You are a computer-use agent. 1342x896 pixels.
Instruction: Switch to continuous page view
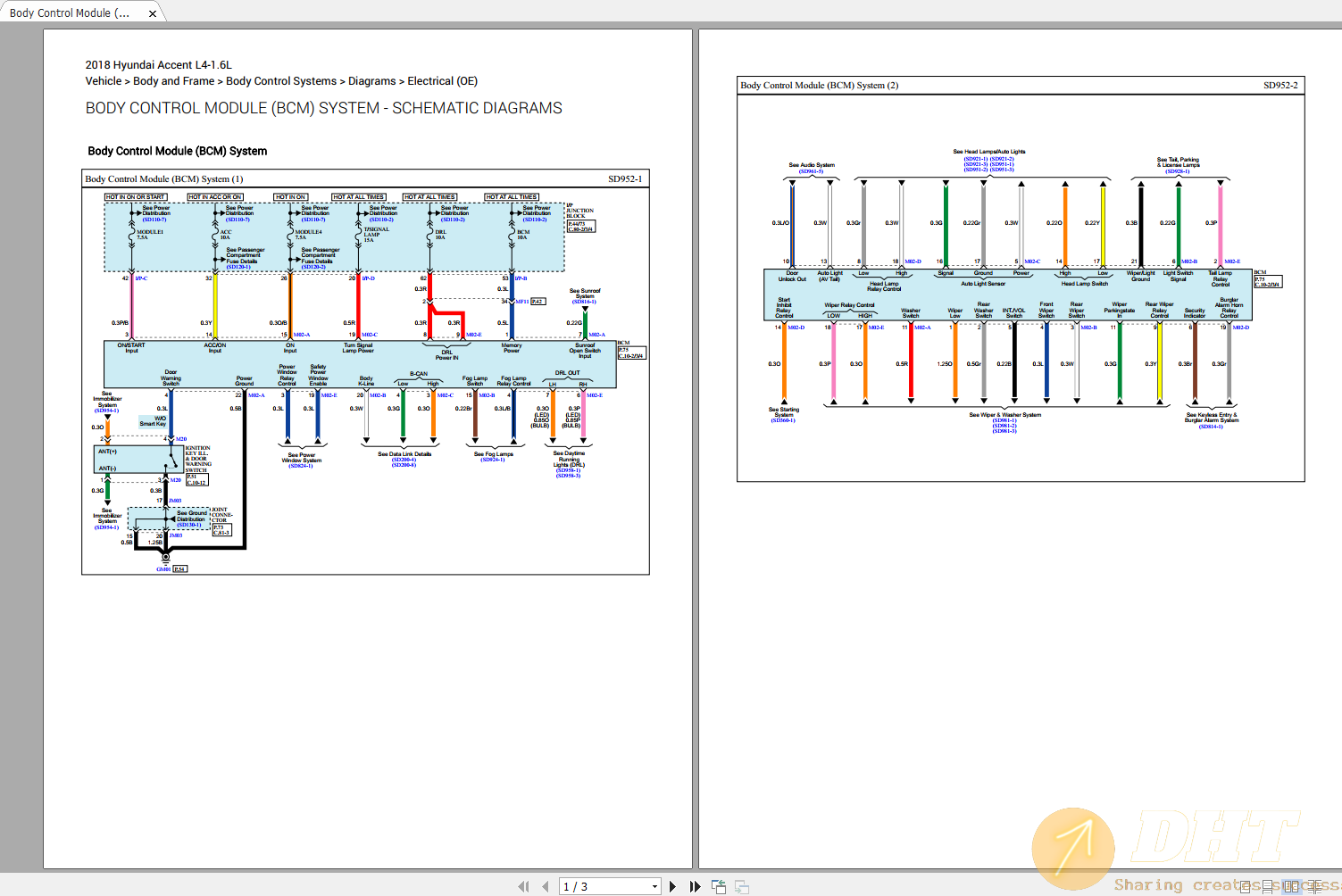point(1269,886)
